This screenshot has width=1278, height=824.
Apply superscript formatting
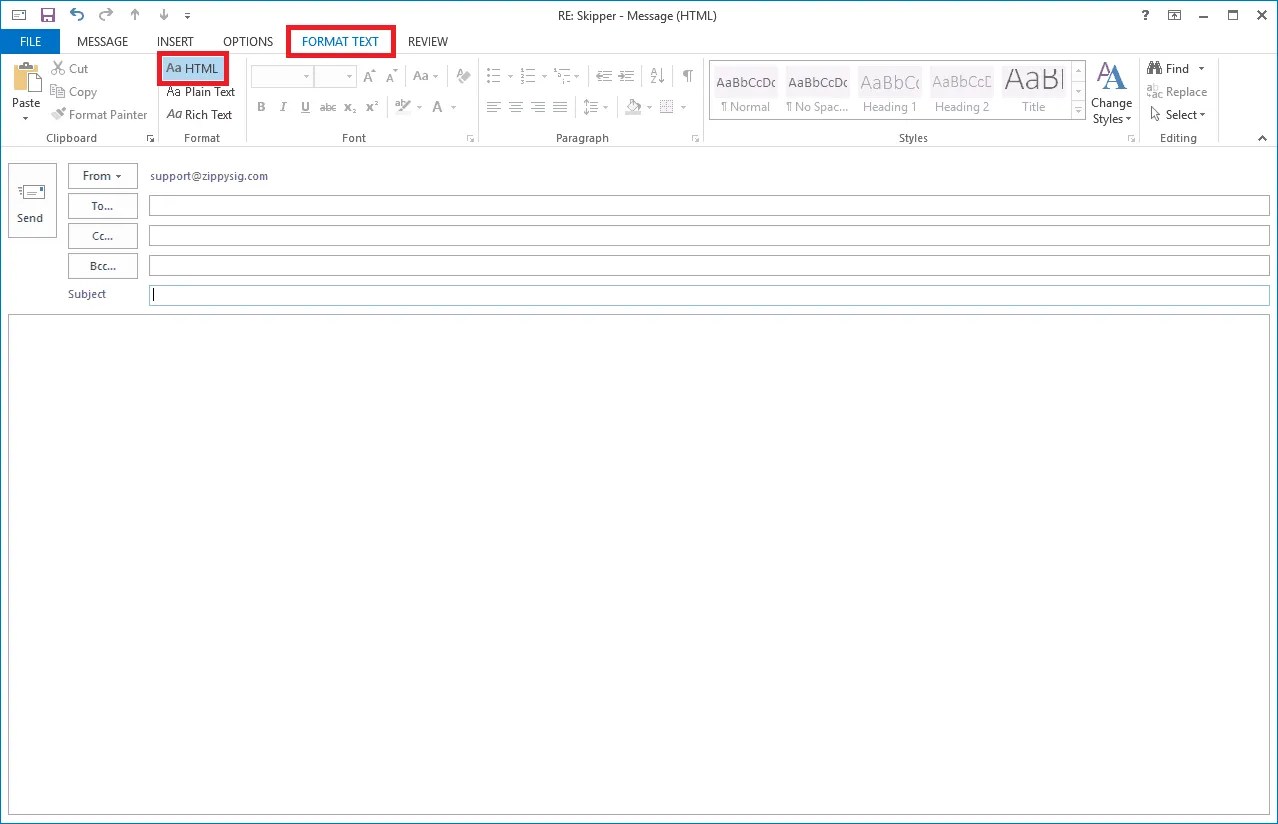click(372, 107)
